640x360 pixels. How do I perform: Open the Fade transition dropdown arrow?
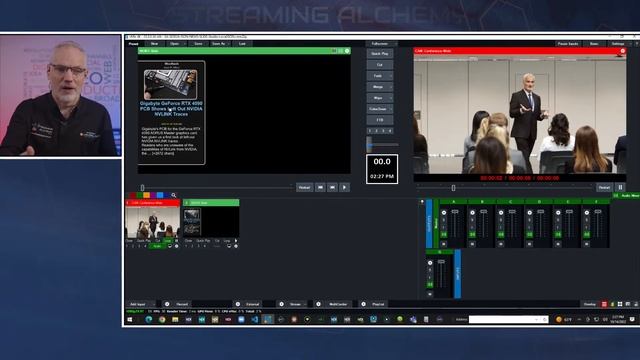point(391,76)
